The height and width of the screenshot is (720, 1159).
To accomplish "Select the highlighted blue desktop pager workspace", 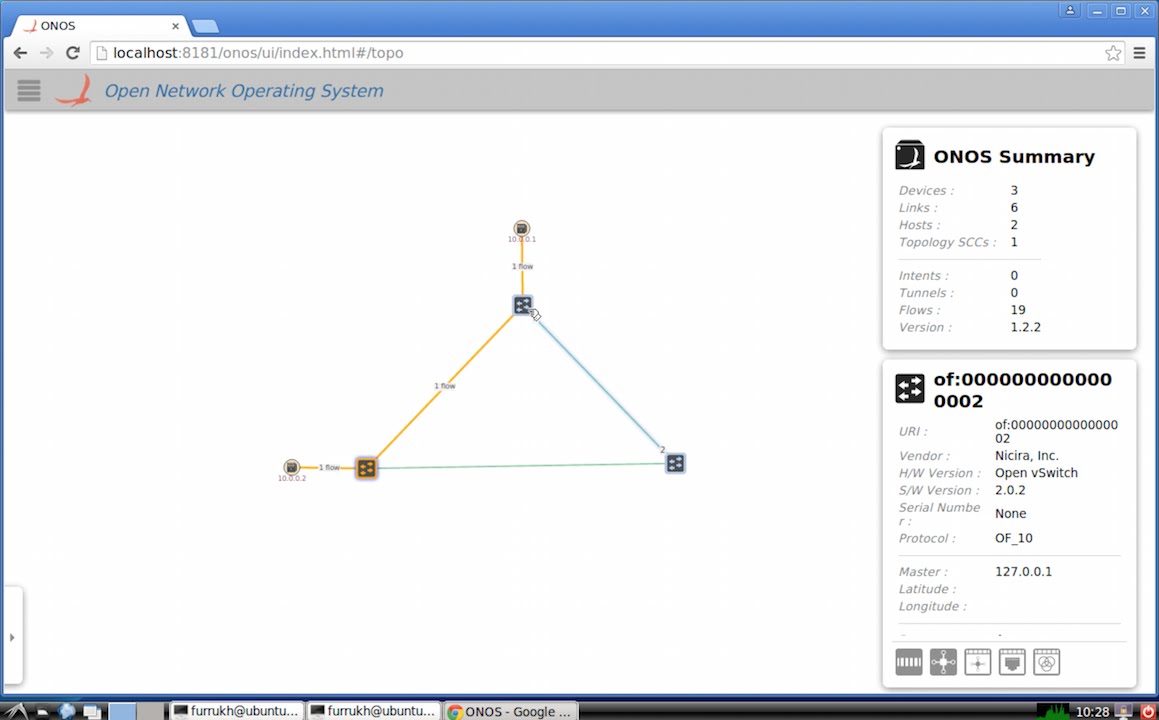I will pyautogui.click(x=123, y=711).
